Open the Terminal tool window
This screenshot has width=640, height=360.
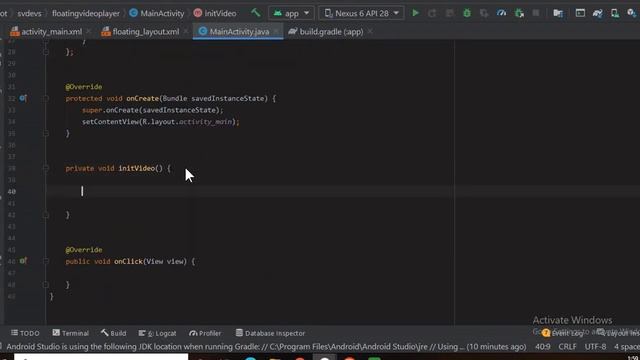pyautogui.click(x=70, y=333)
